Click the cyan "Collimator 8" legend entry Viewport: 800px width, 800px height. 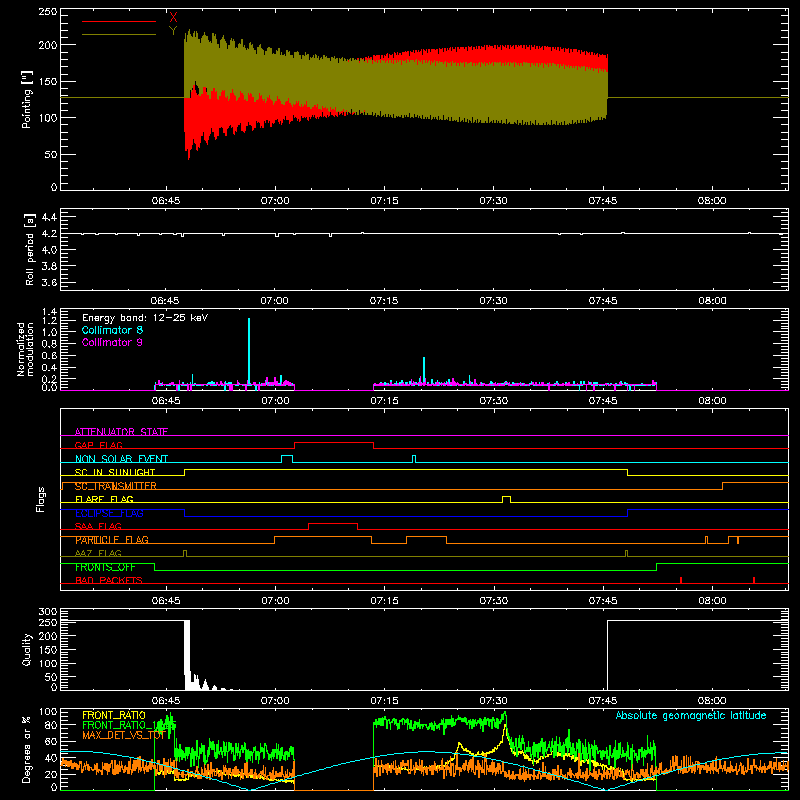(x=112, y=330)
